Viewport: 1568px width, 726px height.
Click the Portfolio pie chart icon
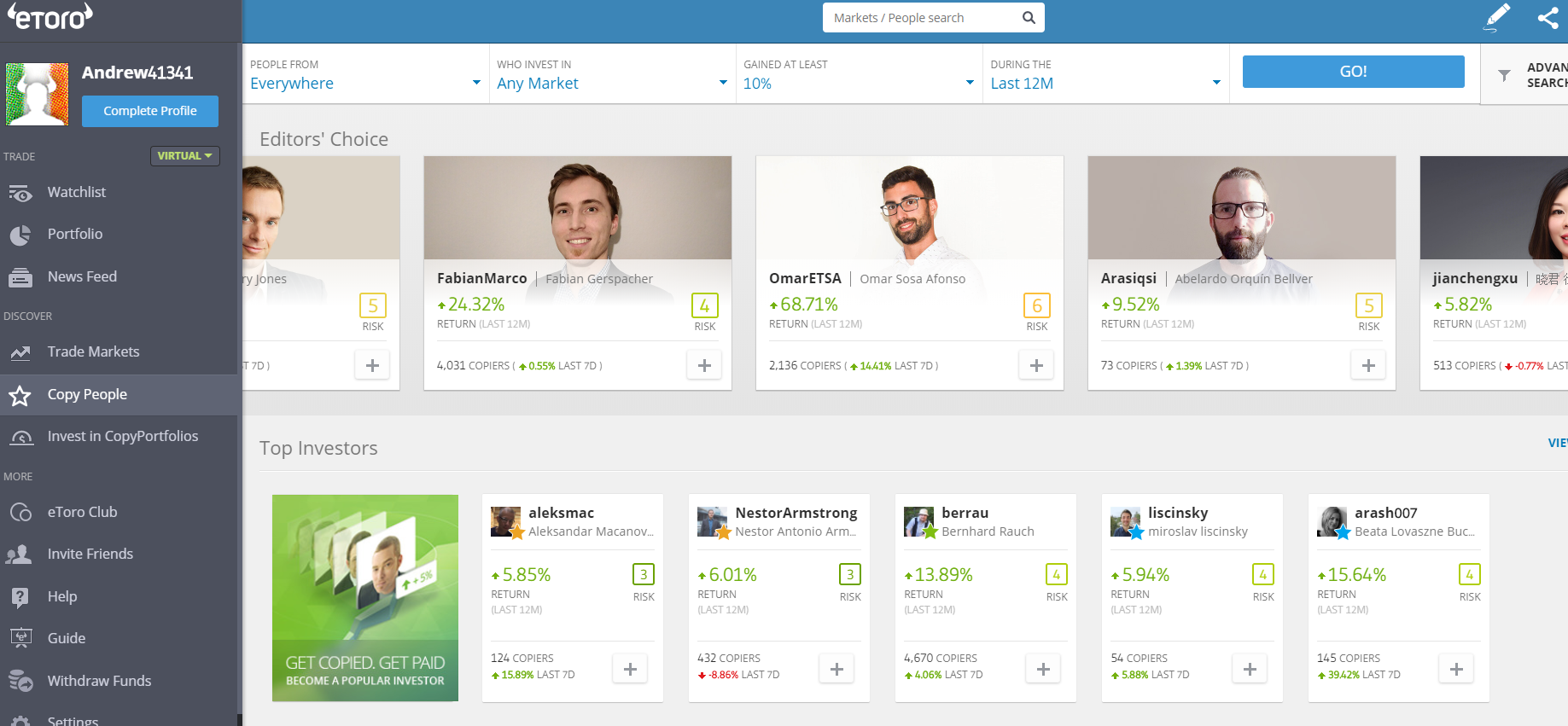(x=20, y=235)
